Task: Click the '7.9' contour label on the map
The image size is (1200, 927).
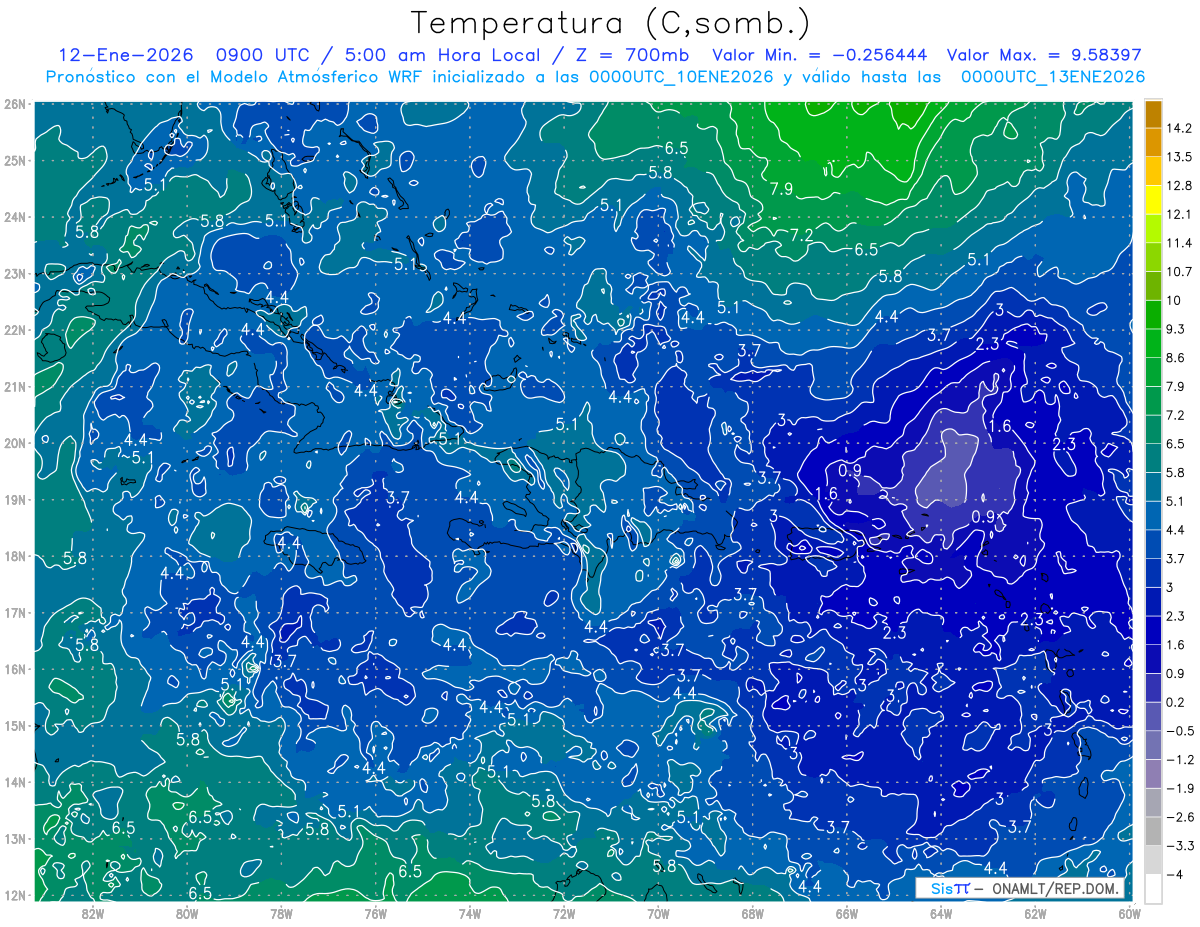Action: tap(781, 189)
